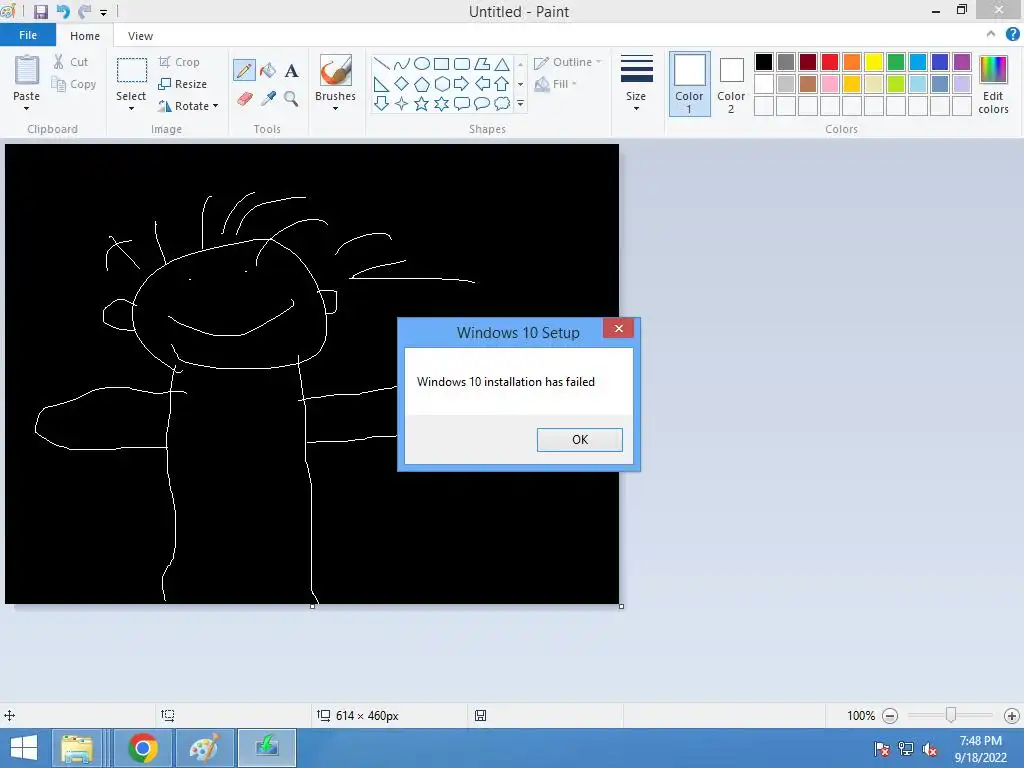This screenshot has height=768, width=1024.
Task: Open File Explorer from taskbar
Action: 77,748
